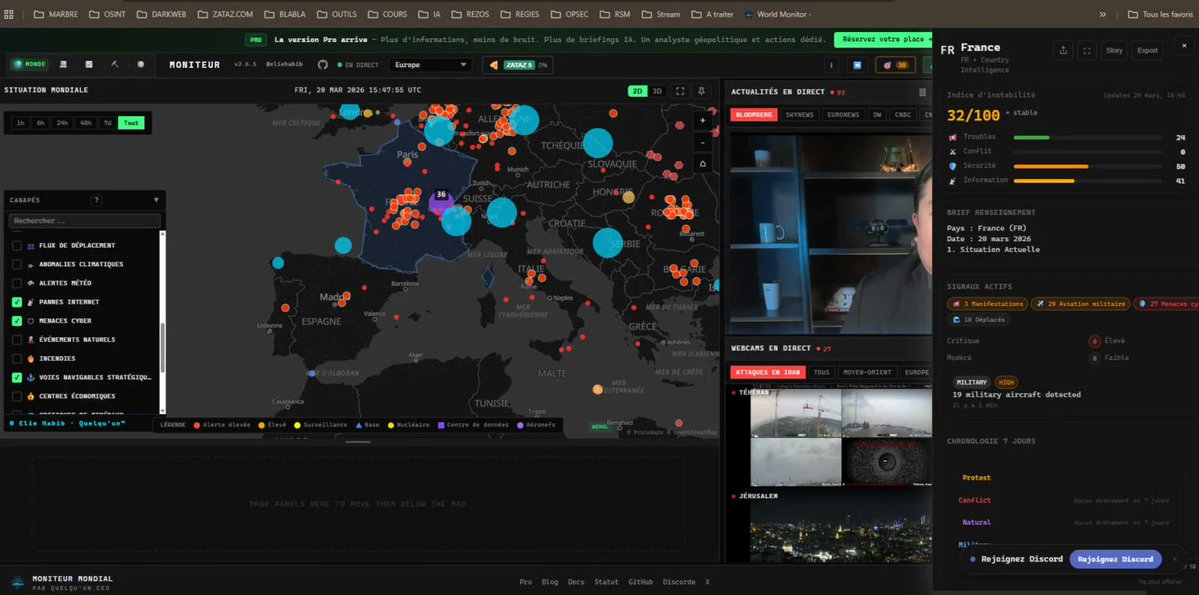Open the Docs footer link
Image resolution: width=1199 pixels, height=595 pixels.
[x=576, y=582]
